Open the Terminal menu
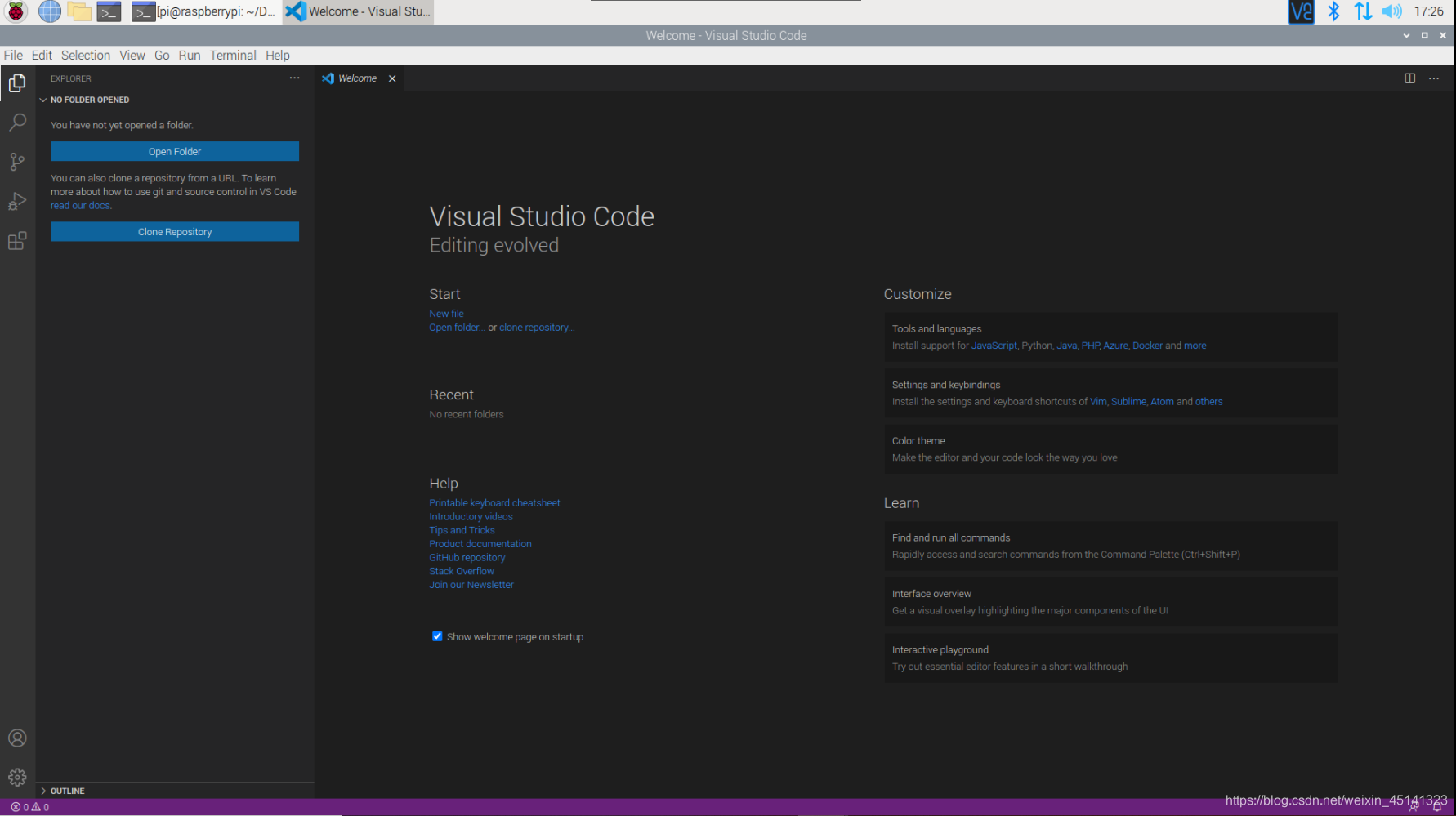 pyautogui.click(x=233, y=56)
